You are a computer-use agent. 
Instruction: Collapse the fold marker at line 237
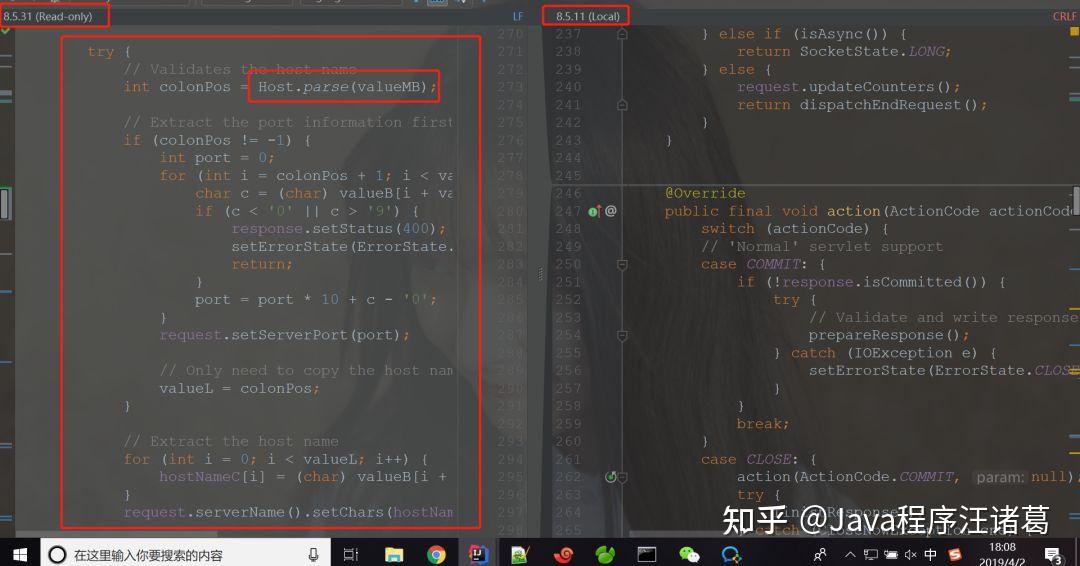click(x=622, y=34)
